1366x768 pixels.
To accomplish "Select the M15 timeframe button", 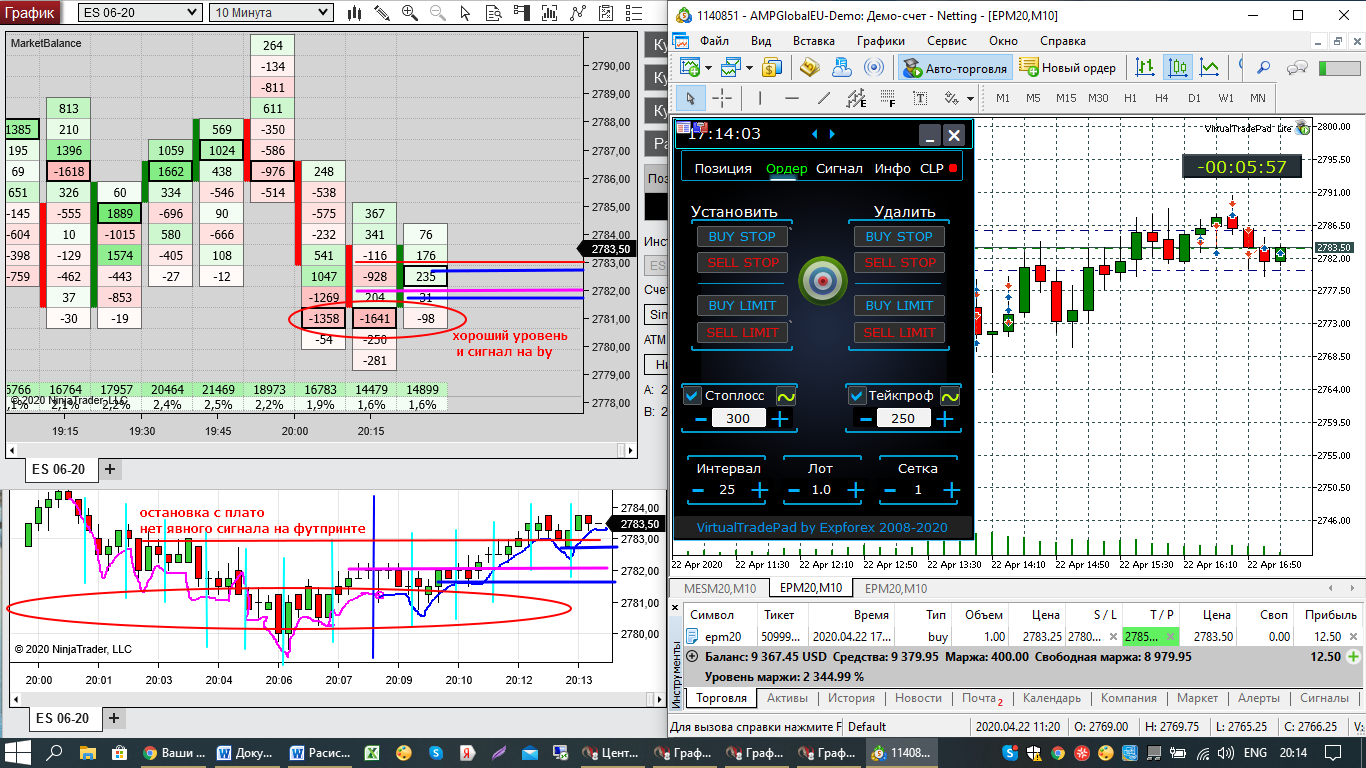I will 1066,98.
